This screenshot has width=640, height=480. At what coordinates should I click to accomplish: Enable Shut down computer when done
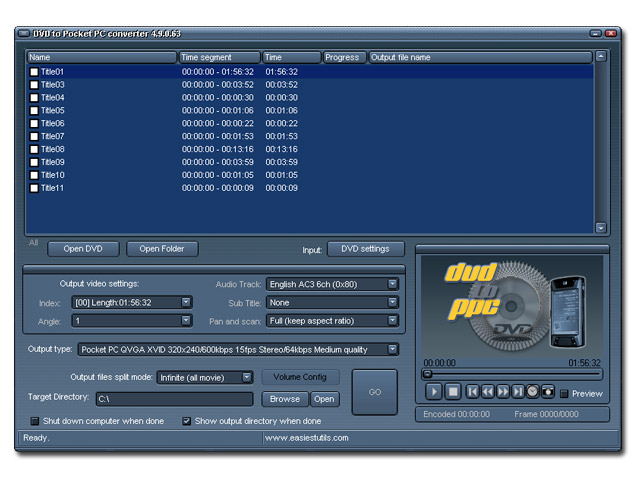(35, 421)
